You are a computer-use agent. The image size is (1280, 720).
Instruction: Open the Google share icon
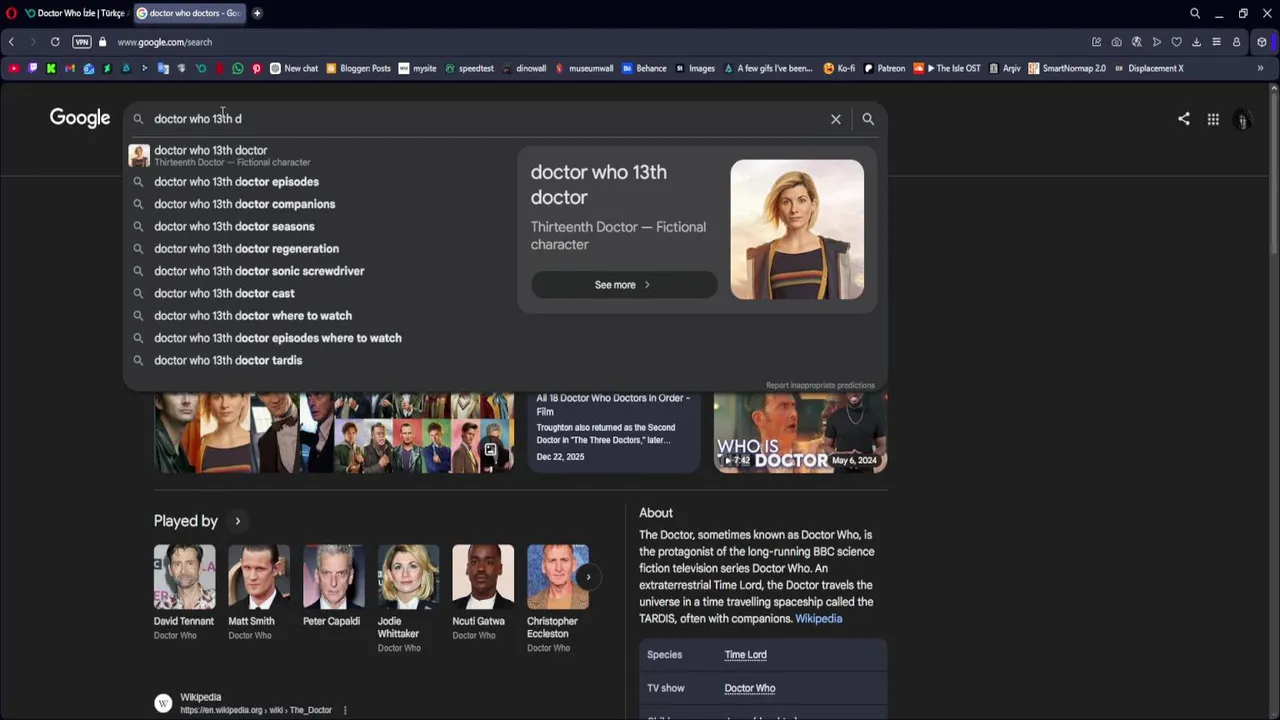[x=1184, y=119]
